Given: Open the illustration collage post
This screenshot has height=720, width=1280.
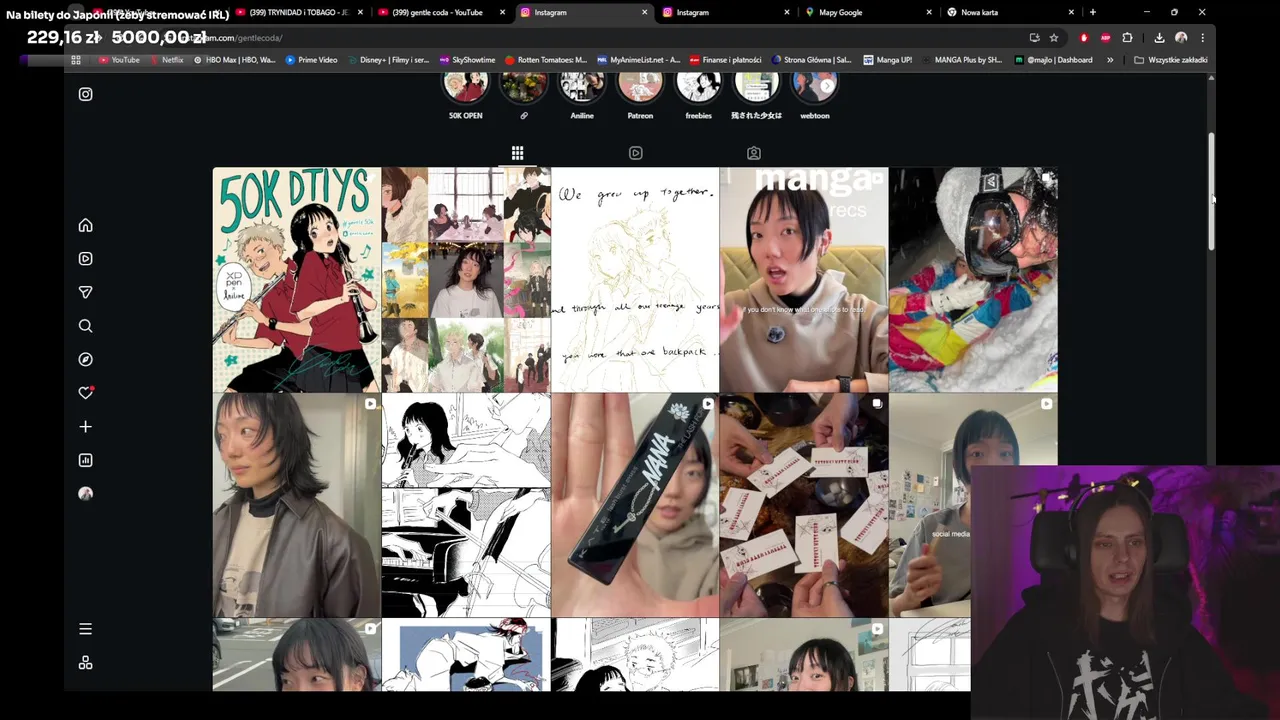Looking at the screenshot, I should point(465,279).
